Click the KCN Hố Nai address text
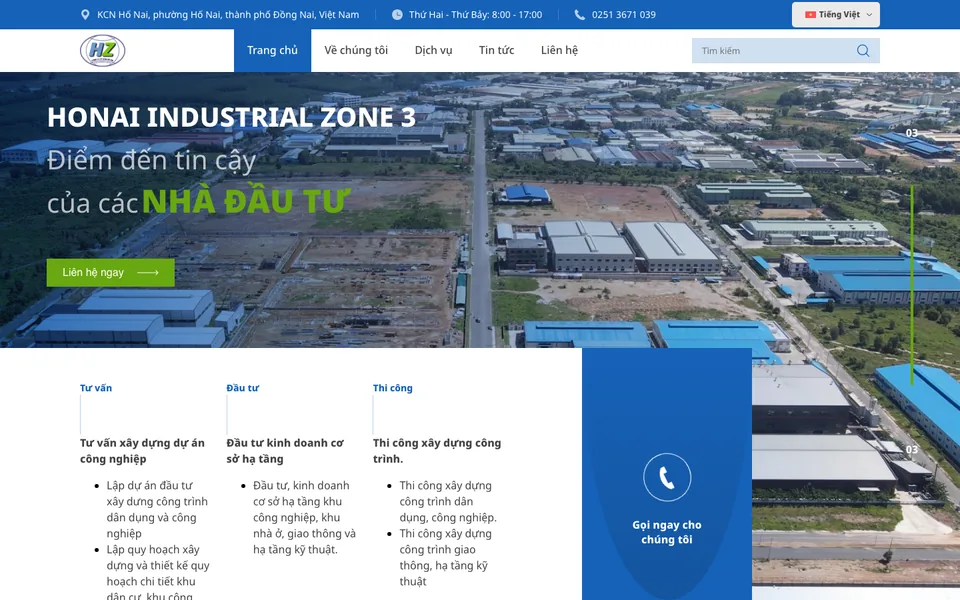Image resolution: width=960 pixels, height=600 pixels. [228, 15]
